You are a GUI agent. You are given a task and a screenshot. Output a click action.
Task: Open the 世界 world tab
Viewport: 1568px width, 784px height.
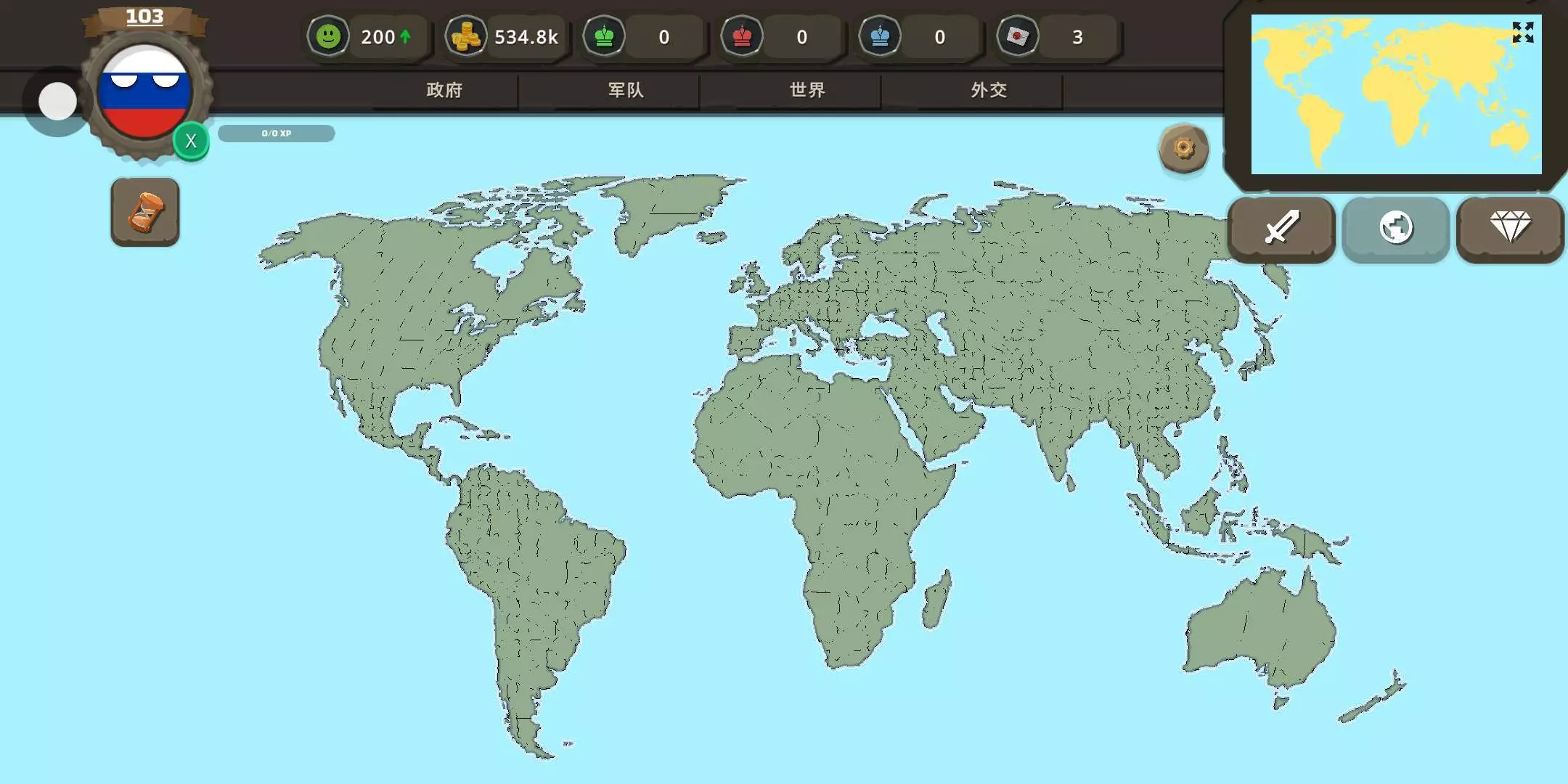pyautogui.click(x=807, y=90)
